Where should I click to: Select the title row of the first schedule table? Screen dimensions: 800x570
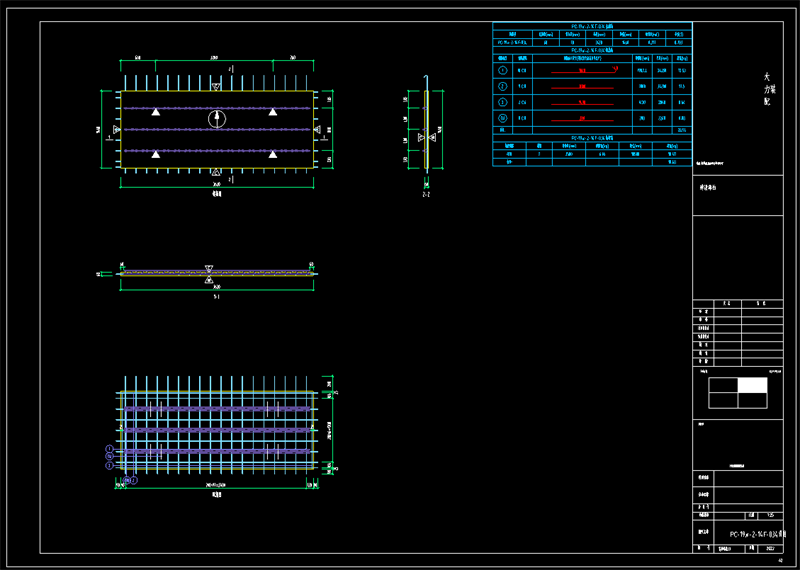point(592,26)
